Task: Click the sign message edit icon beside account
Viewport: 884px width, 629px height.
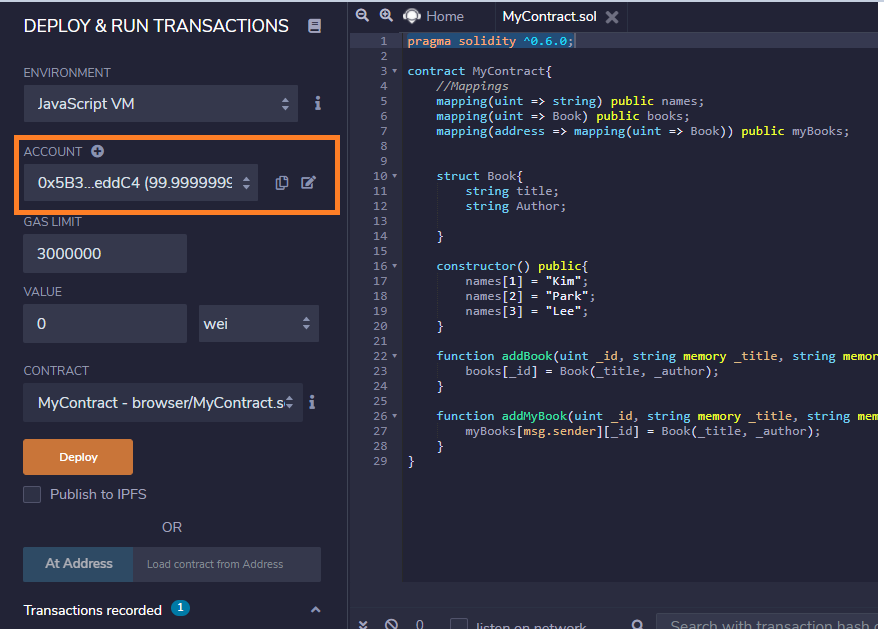Action: [x=308, y=183]
